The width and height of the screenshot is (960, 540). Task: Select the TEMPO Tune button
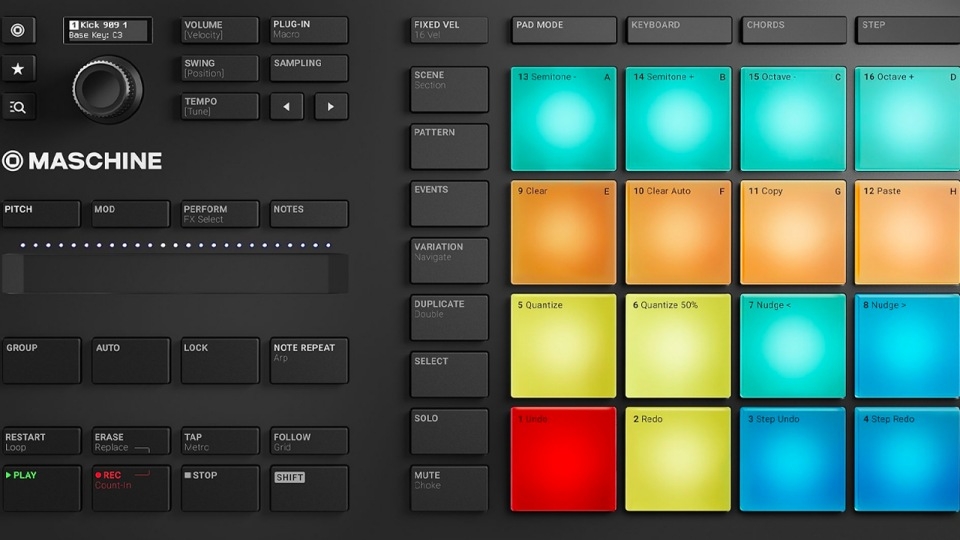[219, 107]
